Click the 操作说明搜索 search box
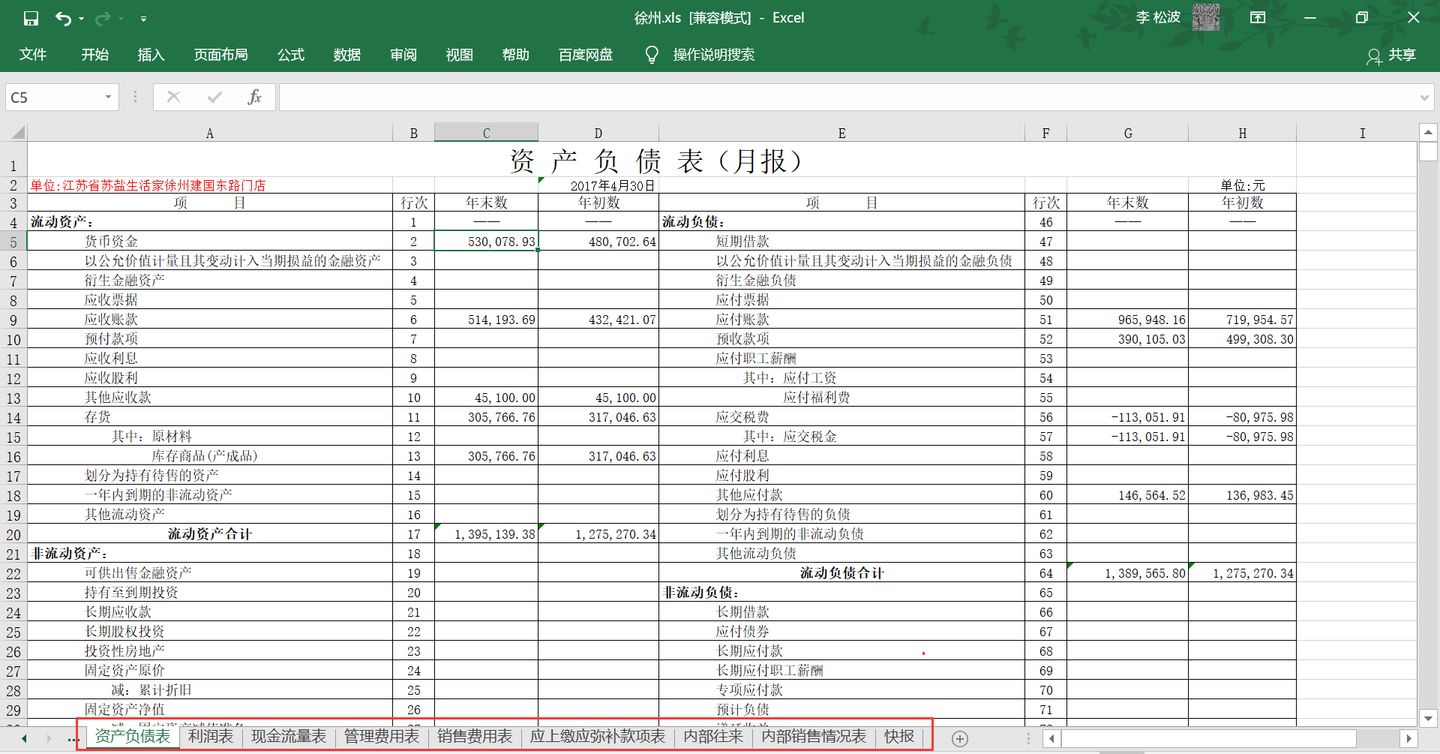 coord(714,55)
